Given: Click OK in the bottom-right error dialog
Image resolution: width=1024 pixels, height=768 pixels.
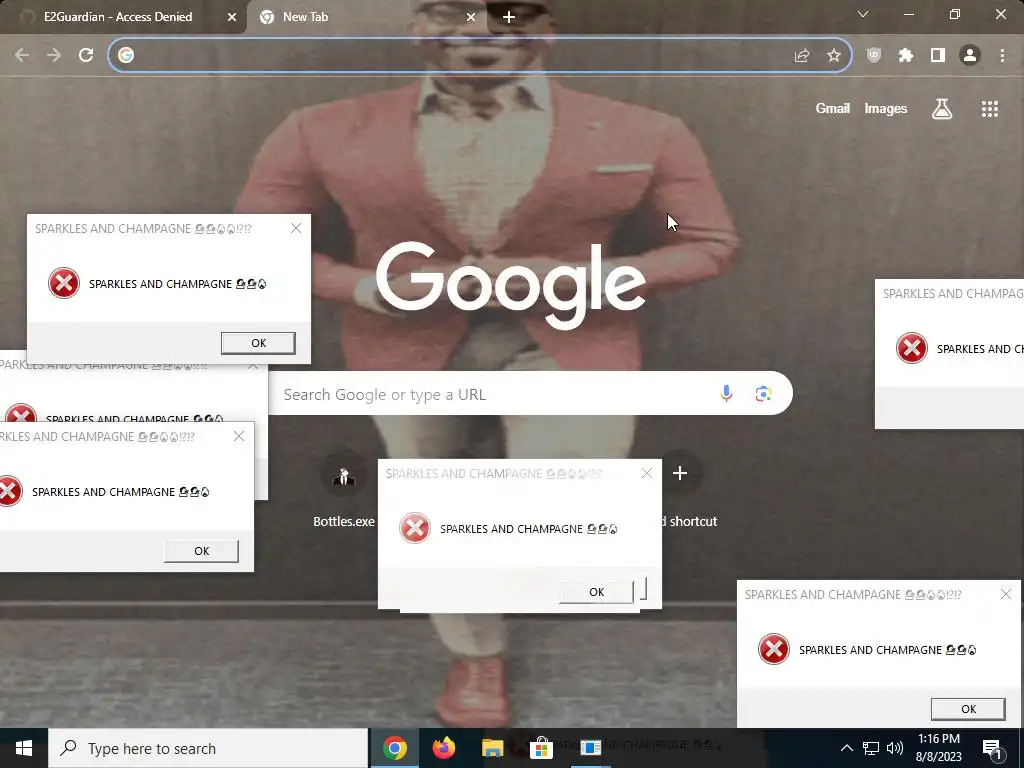Looking at the screenshot, I should tap(968, 709).
